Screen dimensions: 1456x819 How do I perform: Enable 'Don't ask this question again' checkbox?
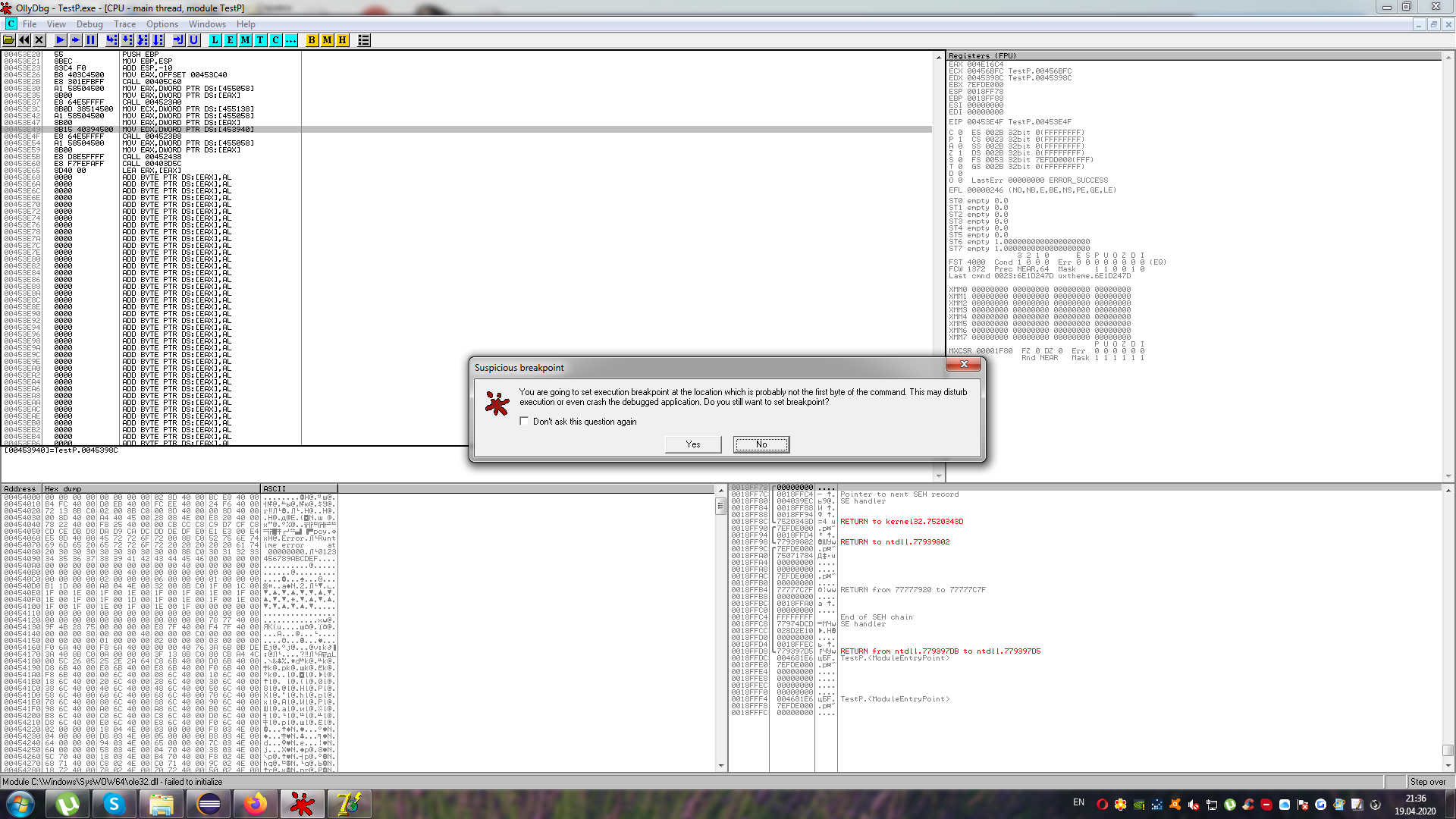pyautogui.click(x=524, y=422)
